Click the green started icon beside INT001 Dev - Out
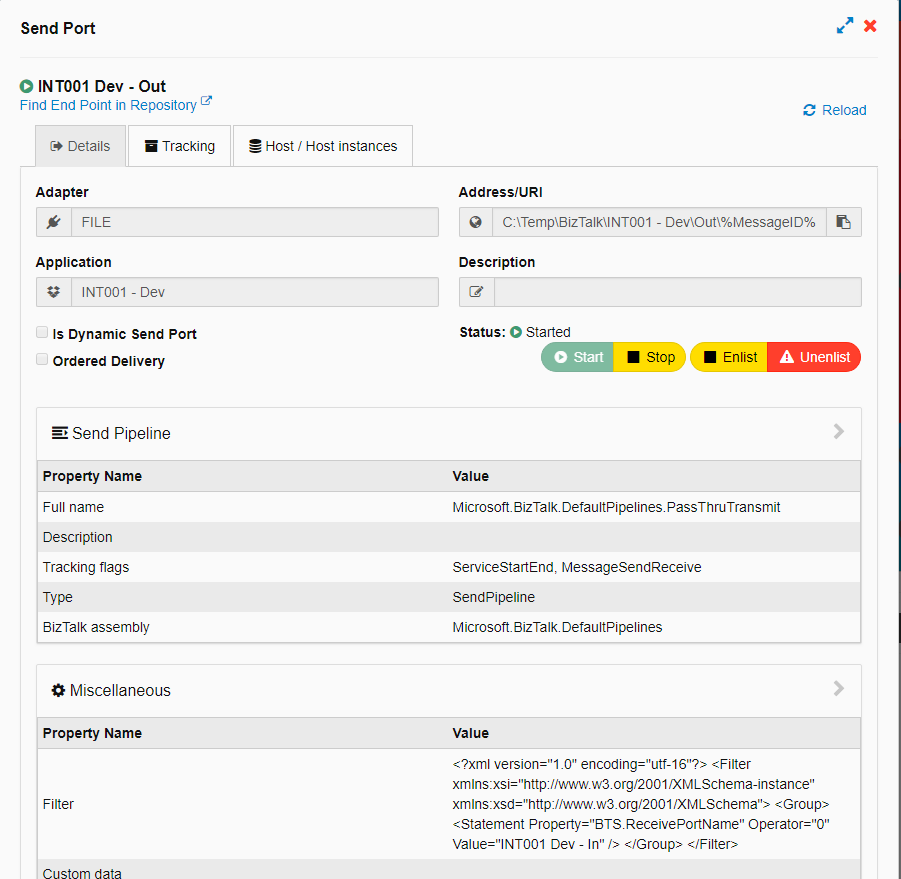The height and width of the screenshot is (879, 901). click(26, 86)
